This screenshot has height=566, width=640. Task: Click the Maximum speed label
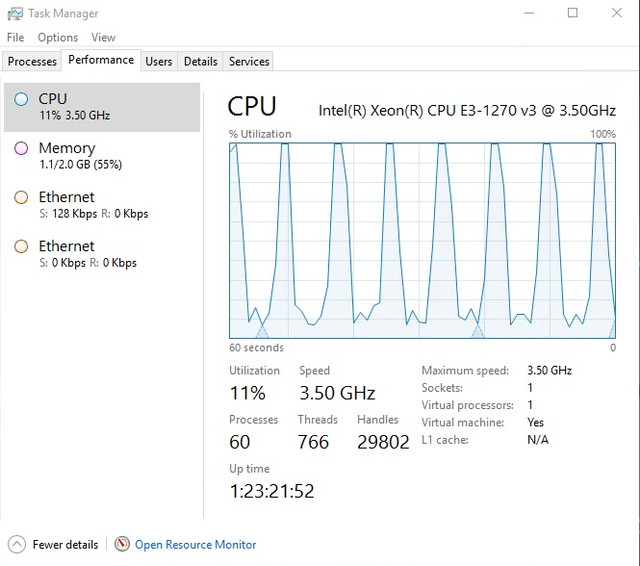(x=465, y=371)
